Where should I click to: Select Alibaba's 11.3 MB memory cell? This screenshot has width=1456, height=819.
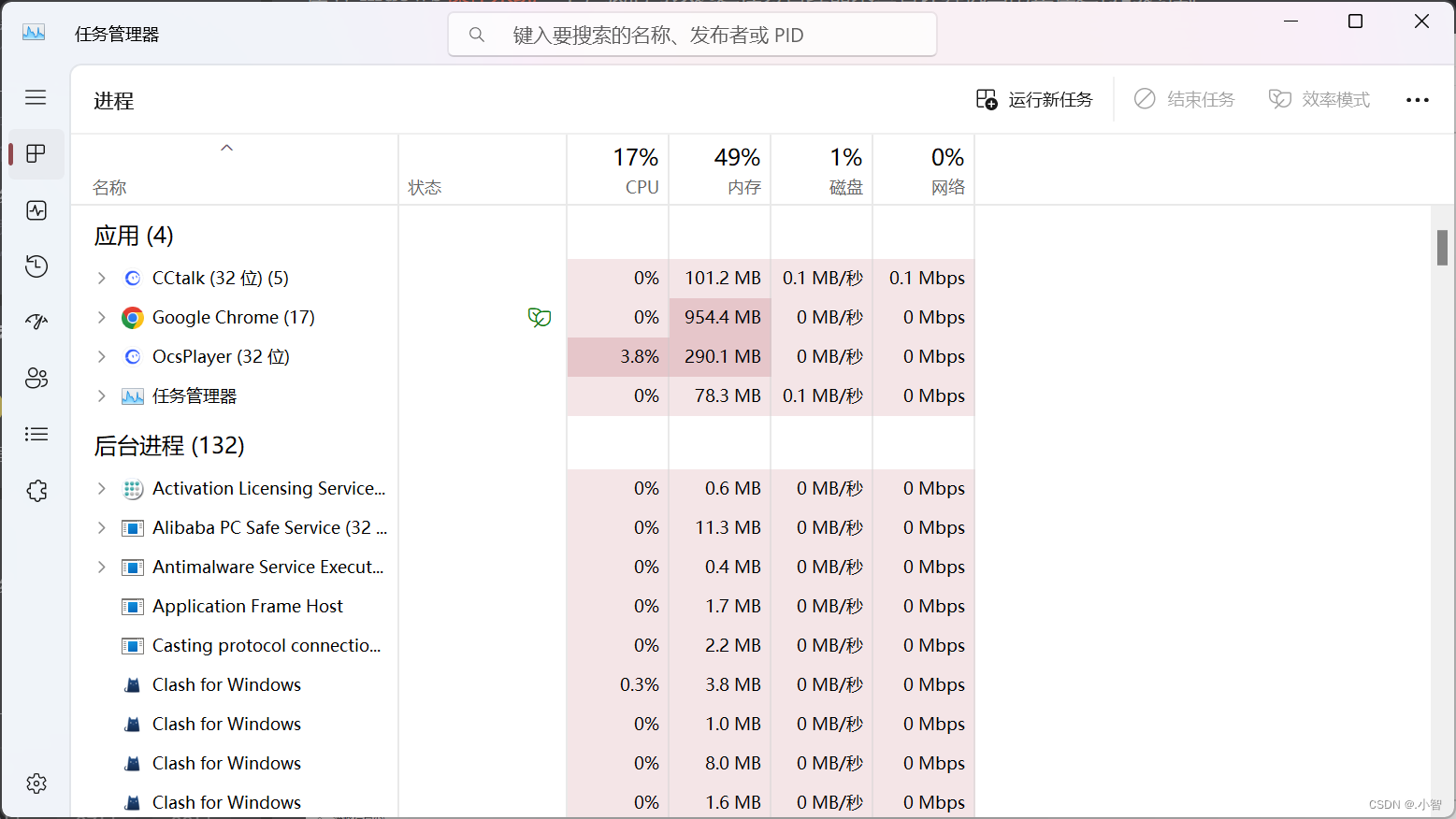tap(720, 528)
